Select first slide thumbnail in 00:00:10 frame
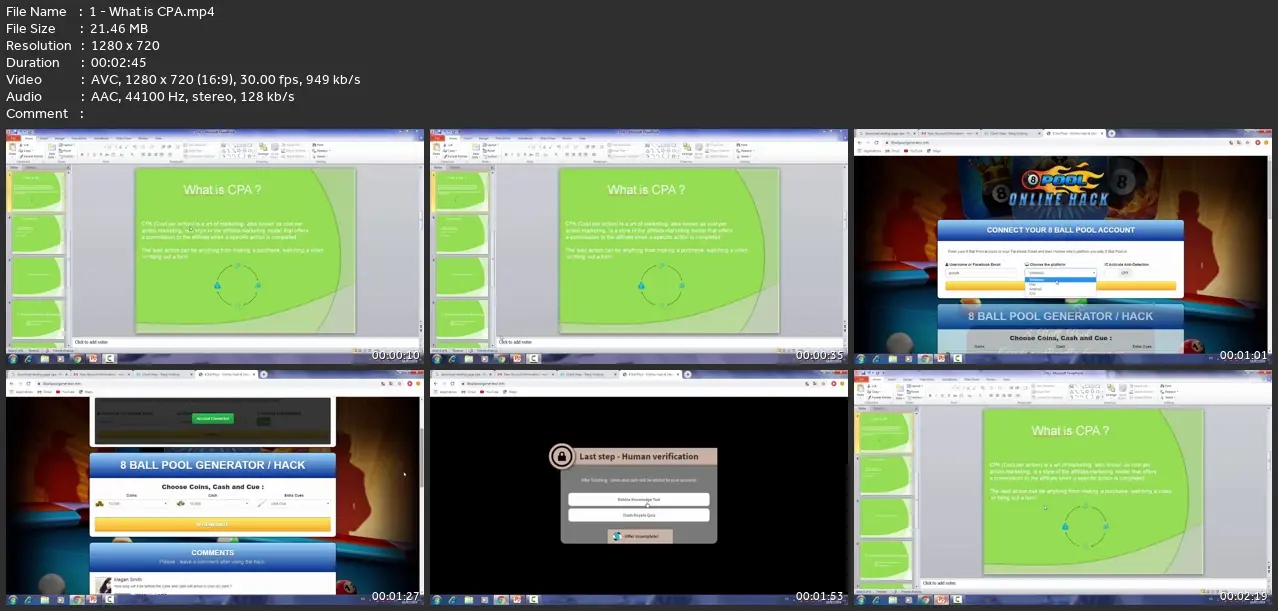This screenshot has width=1278, height=611. [38, 191]
